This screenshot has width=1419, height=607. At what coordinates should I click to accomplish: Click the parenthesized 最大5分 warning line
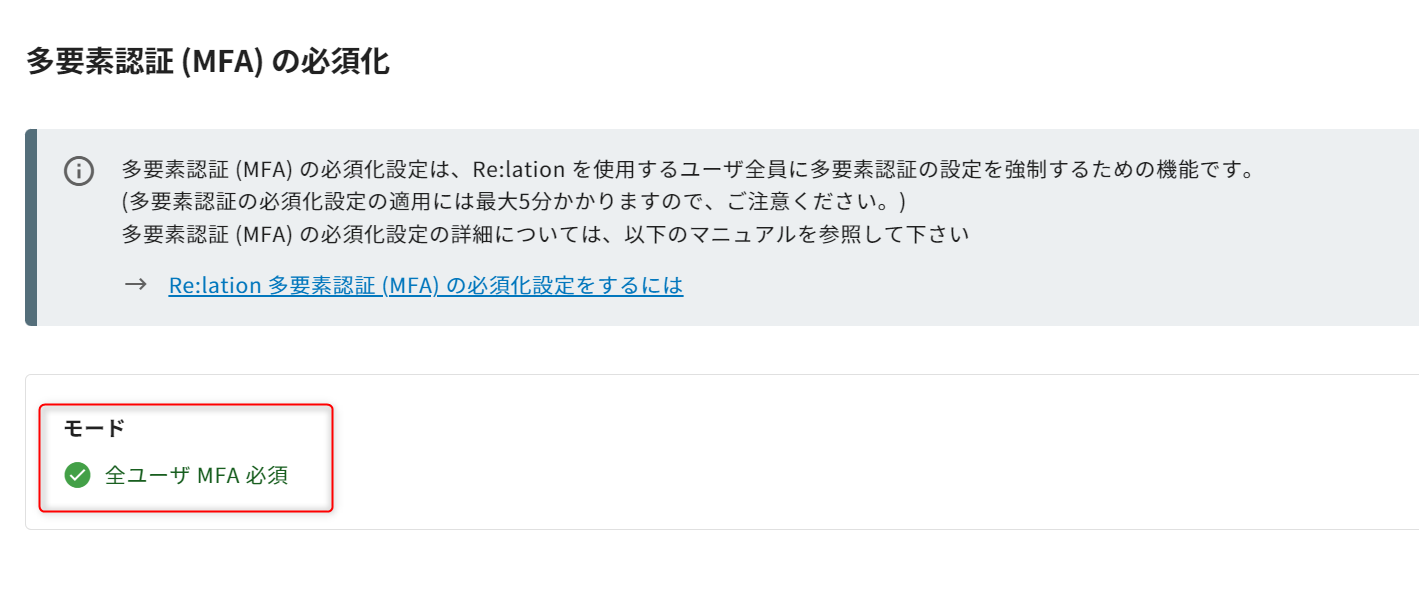click(x=513, y=201)
